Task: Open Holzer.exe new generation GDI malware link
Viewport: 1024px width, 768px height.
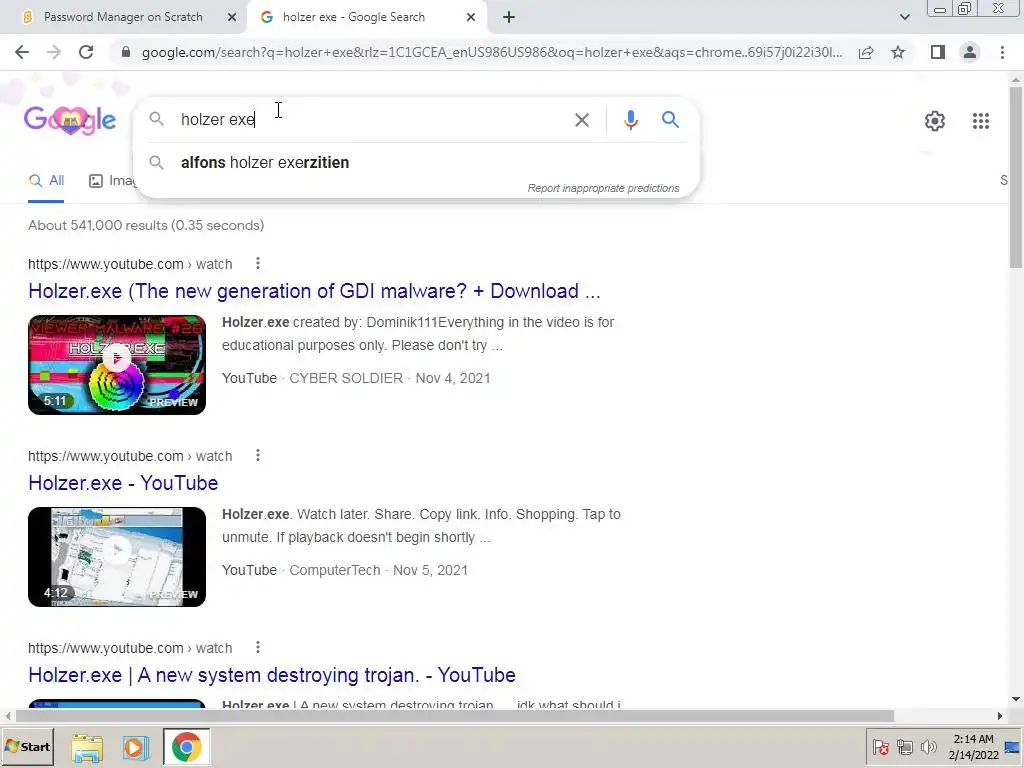Action: [x=314, y=291]
